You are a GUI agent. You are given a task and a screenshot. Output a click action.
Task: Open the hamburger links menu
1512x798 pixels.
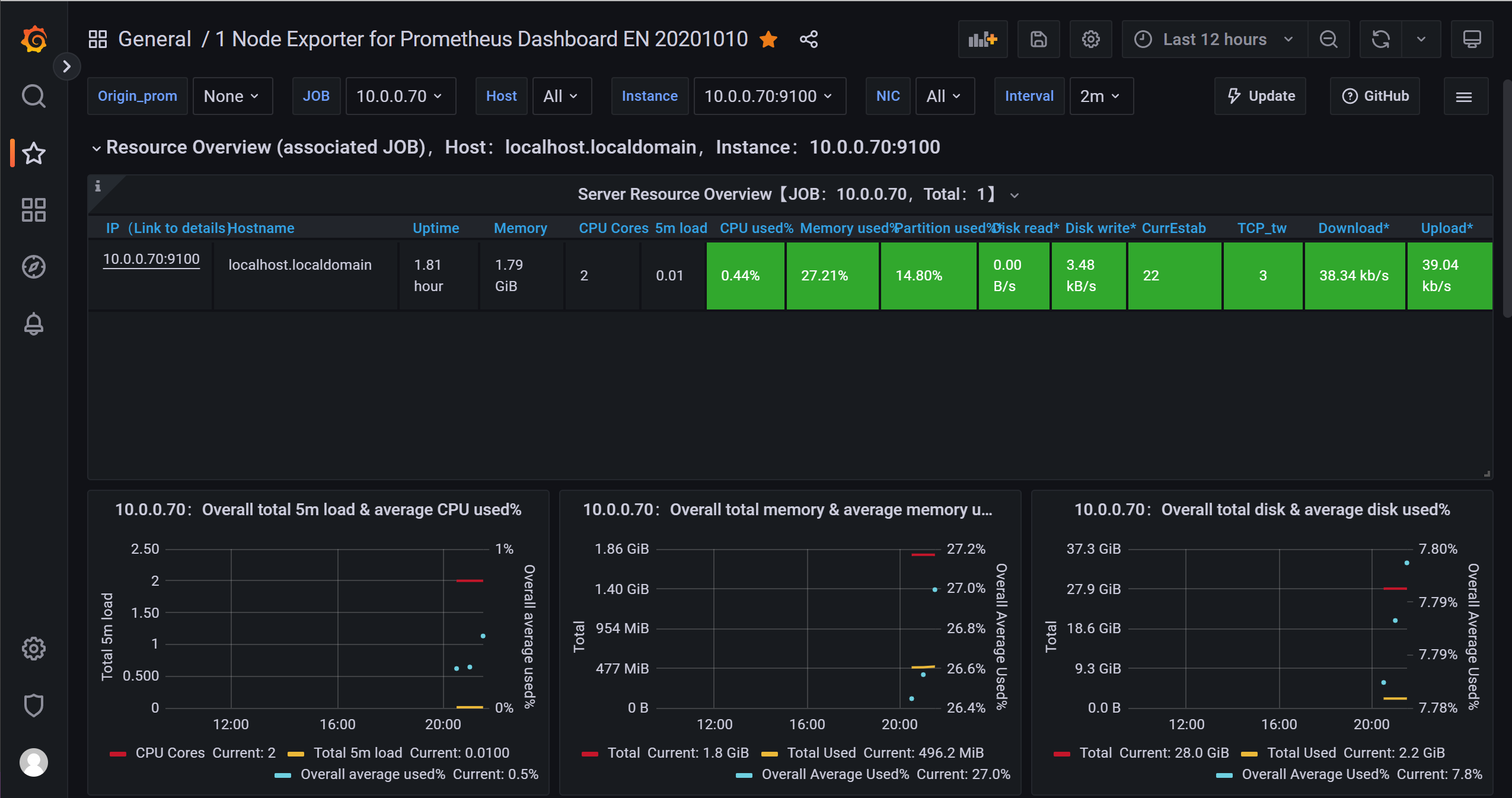[x=1466, y=96]
